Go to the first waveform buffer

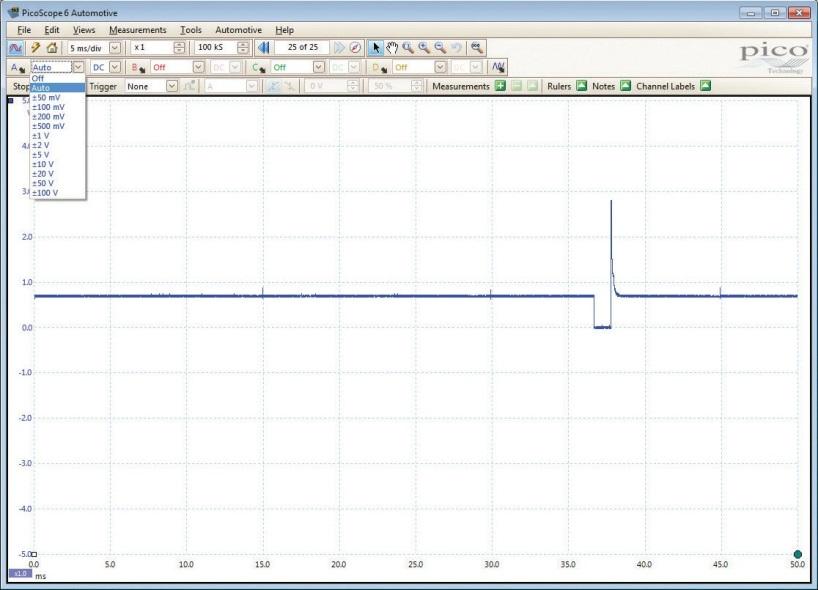[263, 48]
